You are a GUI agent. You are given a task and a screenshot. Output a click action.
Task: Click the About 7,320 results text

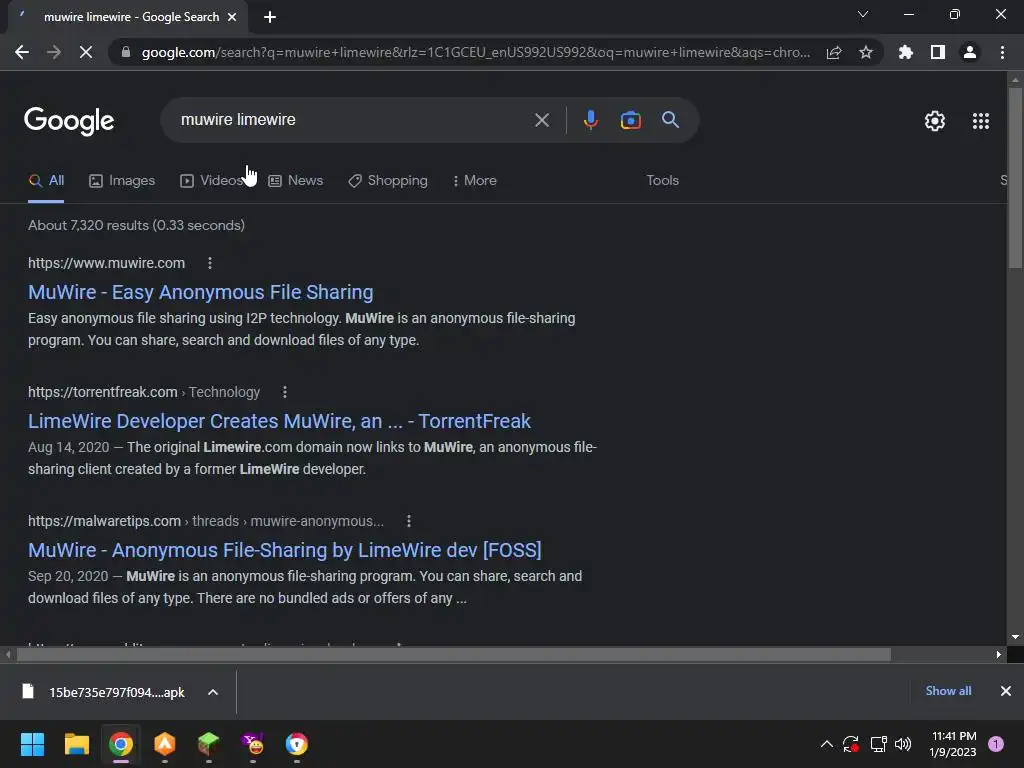click(x=136, y=225)
